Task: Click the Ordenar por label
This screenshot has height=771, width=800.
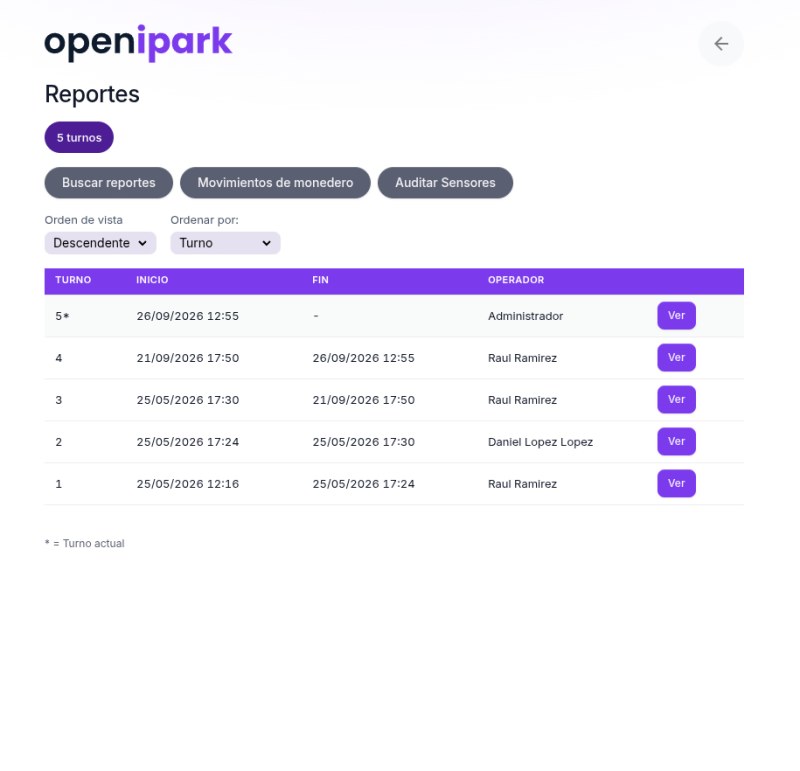Action: [x=205, y=220]
